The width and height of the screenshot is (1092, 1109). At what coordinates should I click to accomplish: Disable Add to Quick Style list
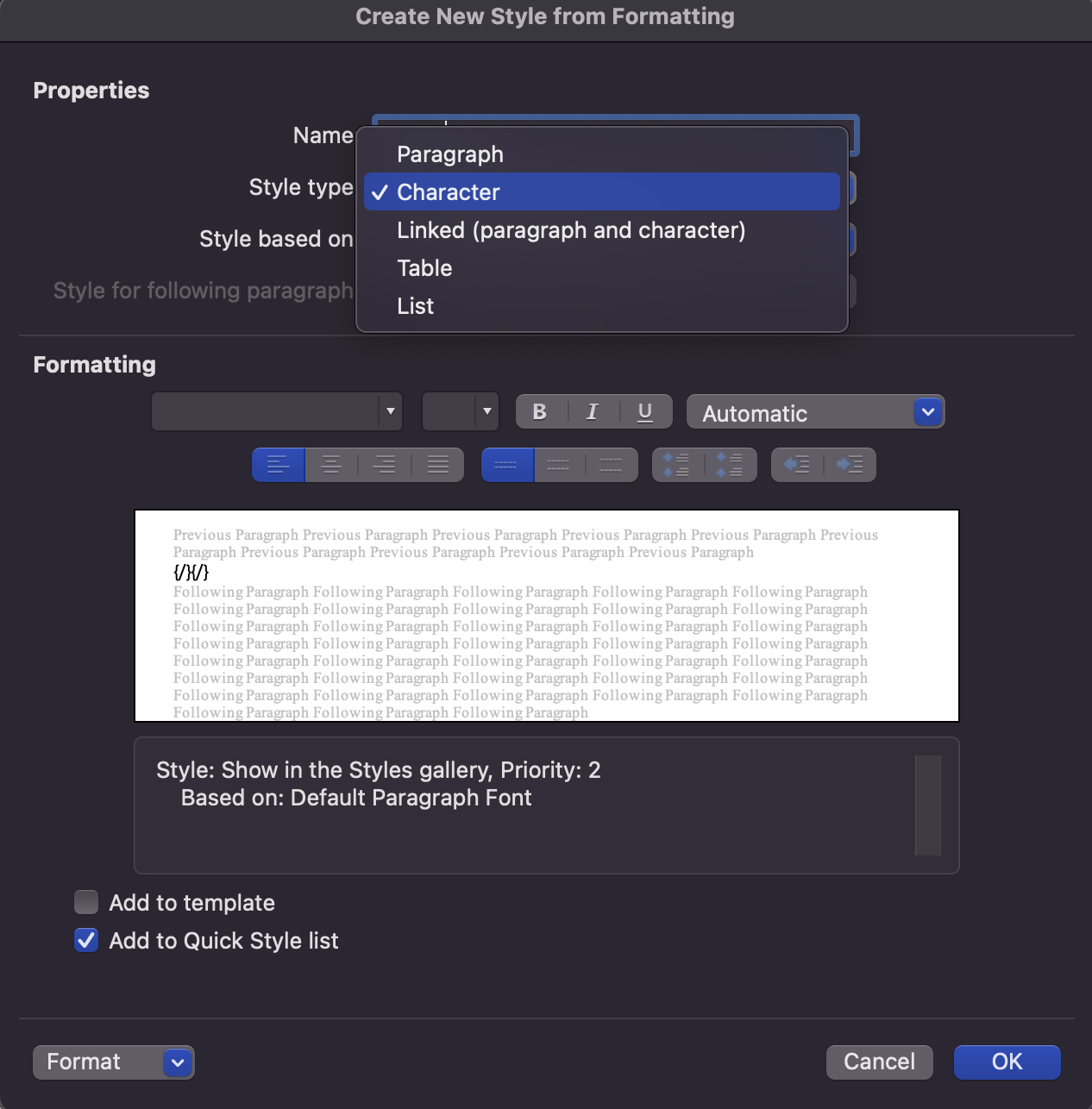click(x=85, y=940)
